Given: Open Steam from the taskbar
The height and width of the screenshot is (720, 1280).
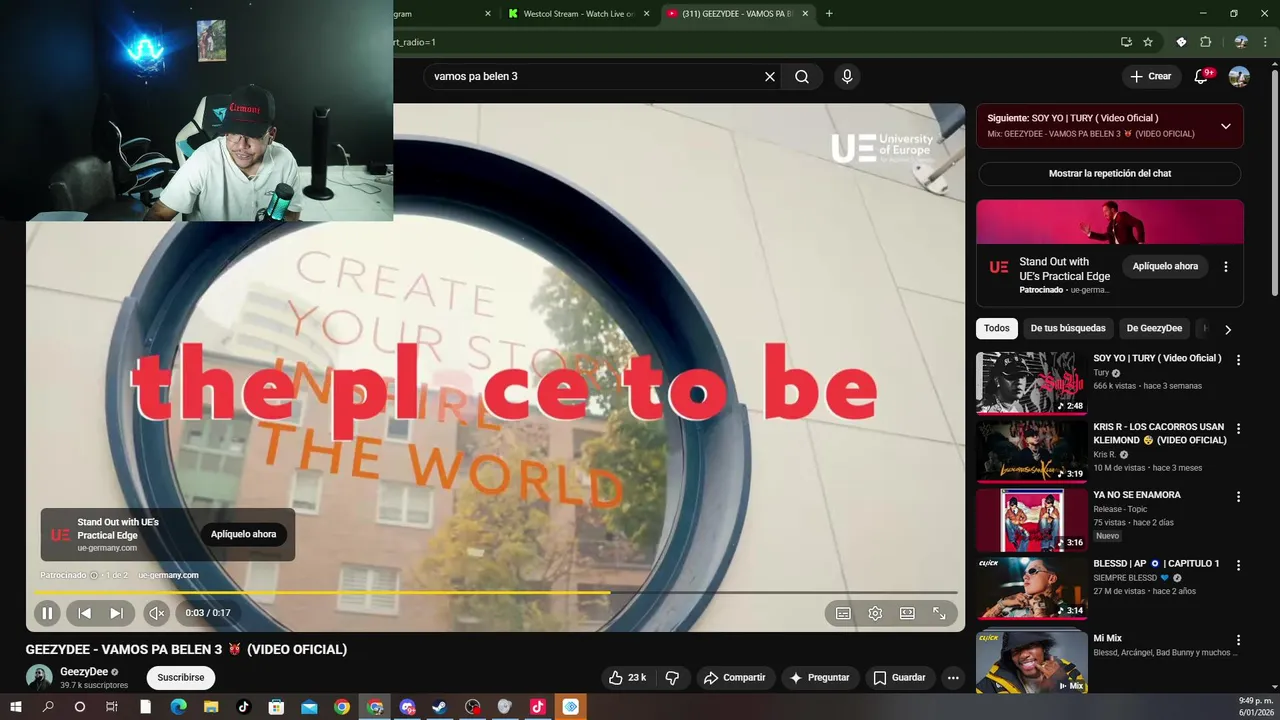Looking at the screenshot, I should pyautogui.click(x=439, y=707).
